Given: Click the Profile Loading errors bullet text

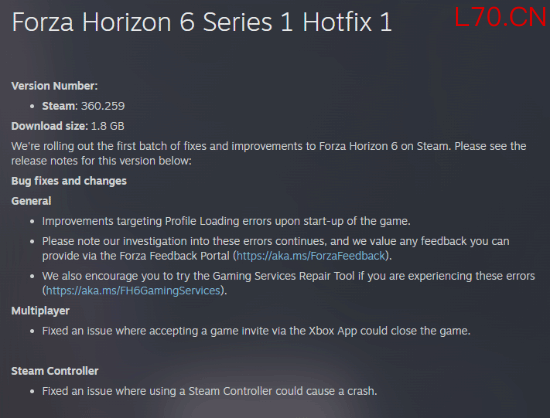Looking at the screenshot, I should [226, 221].
